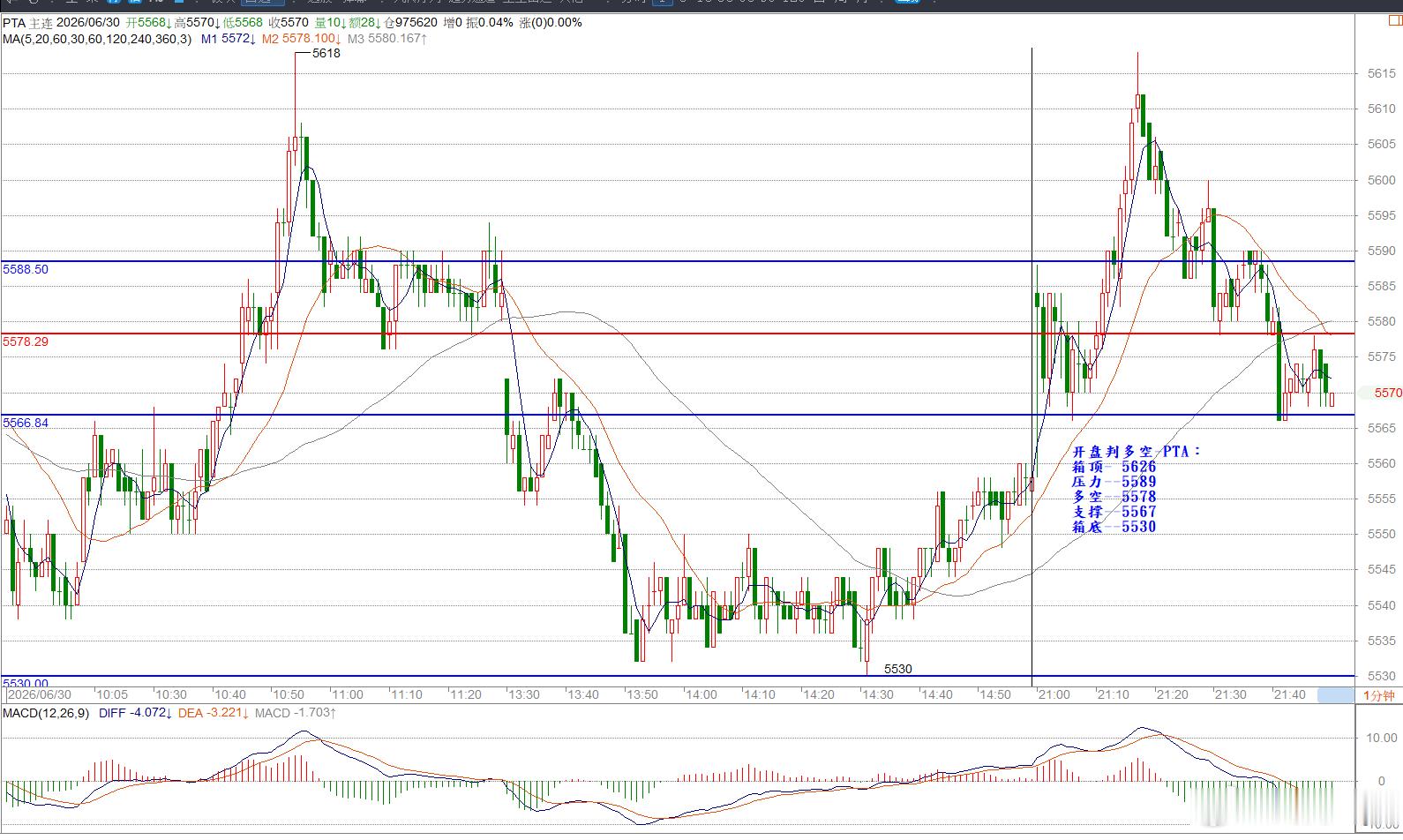Image resolution: width=1403 pixels, height=840 pixels.
Task: Click the 收5570 close price value
Action: [289, 23]
